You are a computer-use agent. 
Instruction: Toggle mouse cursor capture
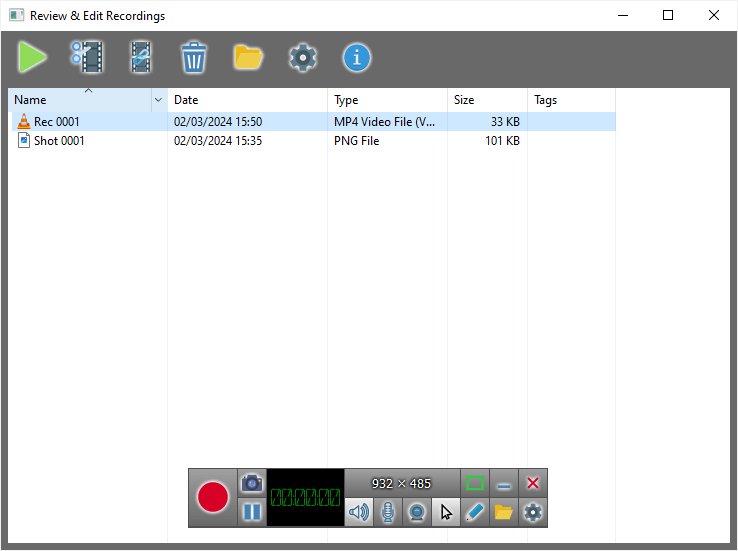click(x=446, y=512)
